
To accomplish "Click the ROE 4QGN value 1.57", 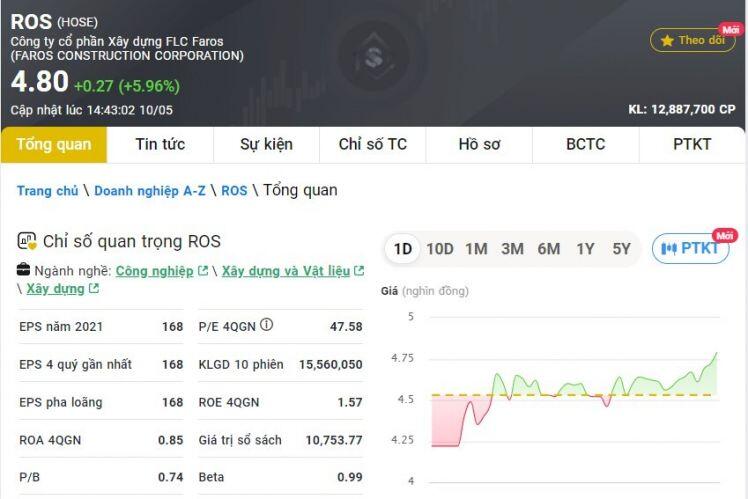I will 350,402.
